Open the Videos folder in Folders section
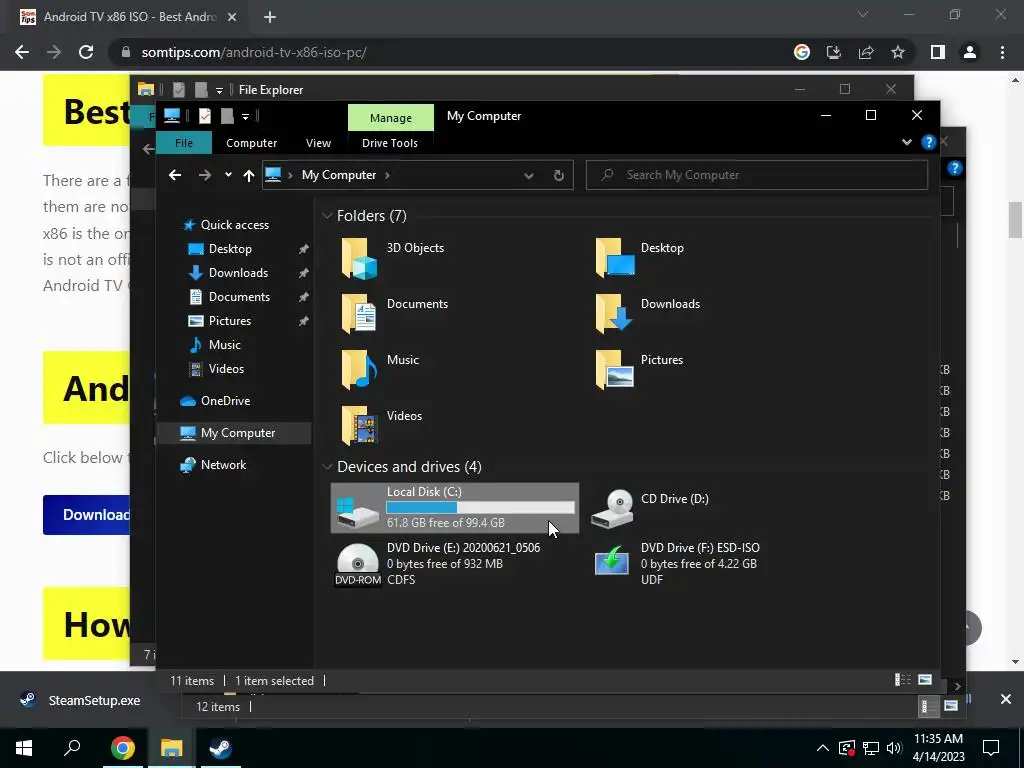 click(x=359, y=426)
